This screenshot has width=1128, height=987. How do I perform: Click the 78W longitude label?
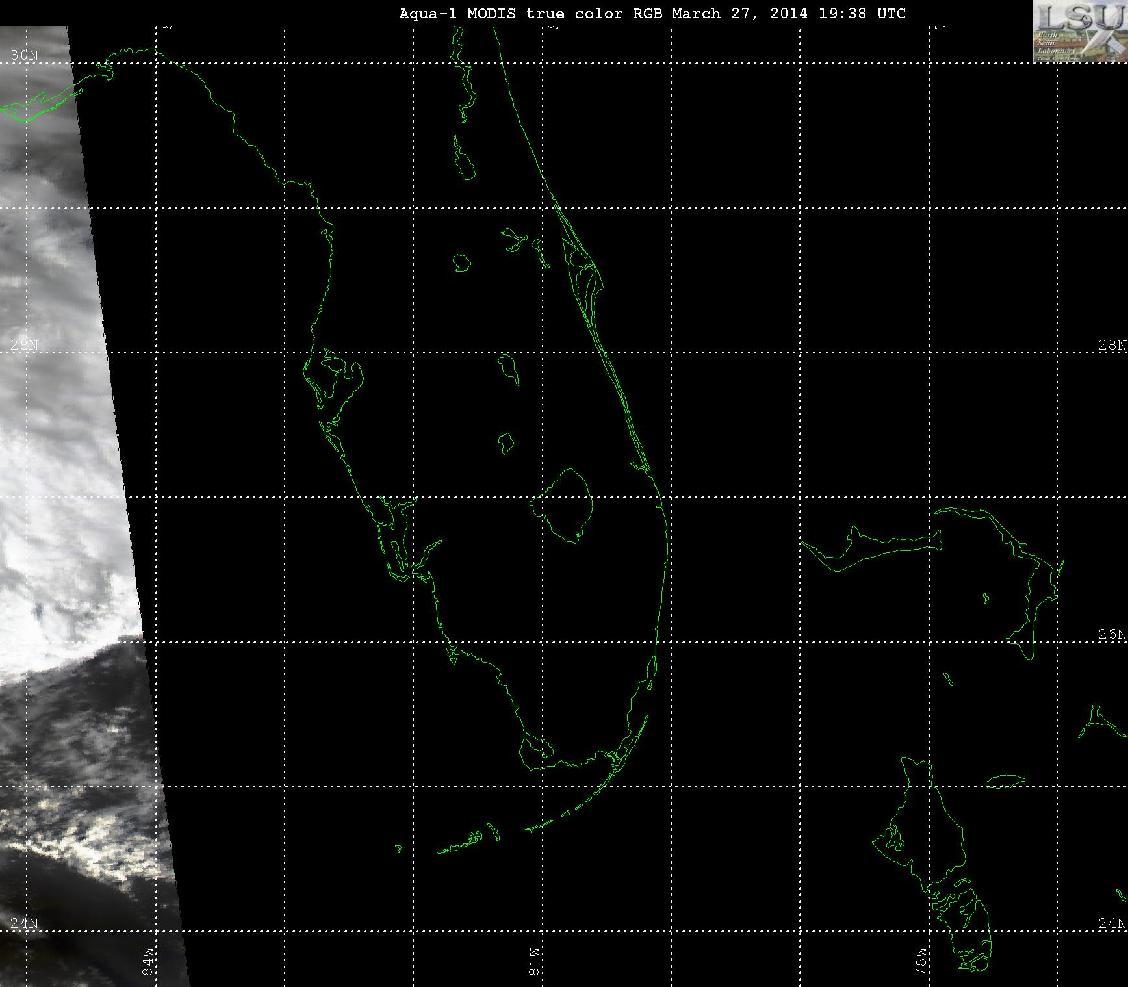click(922, 961)
